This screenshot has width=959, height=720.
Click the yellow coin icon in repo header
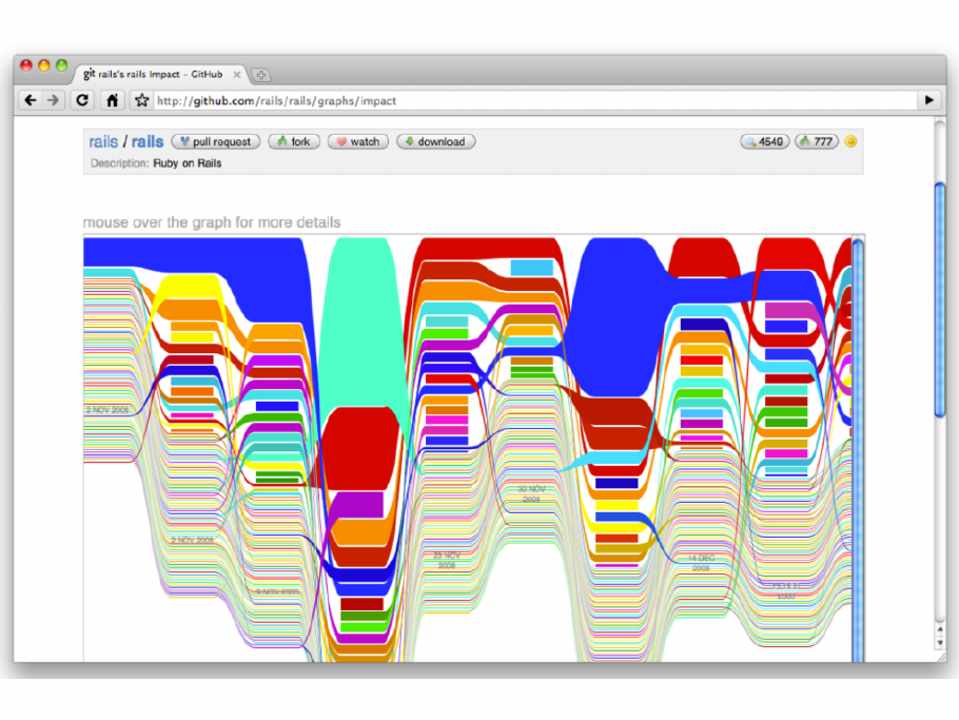pos(850,142)
